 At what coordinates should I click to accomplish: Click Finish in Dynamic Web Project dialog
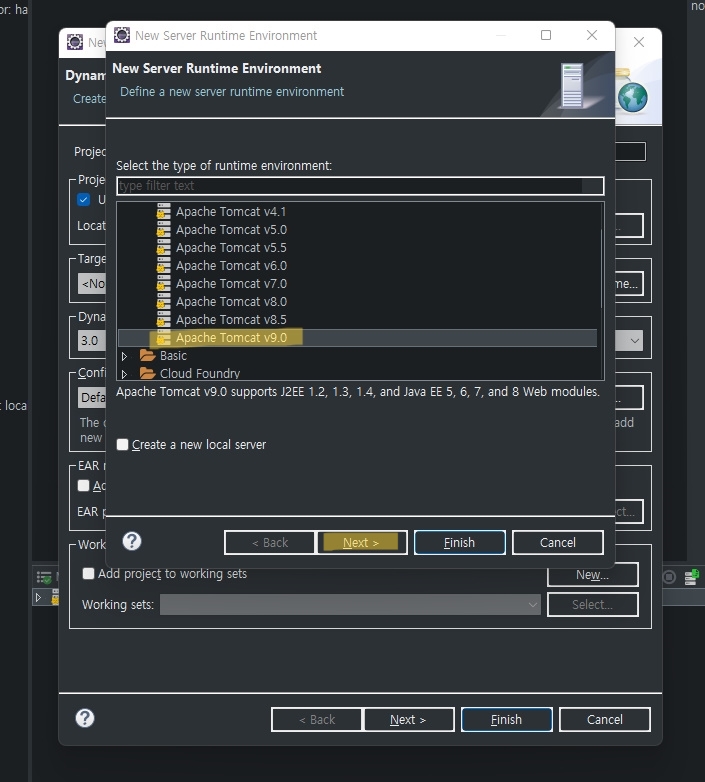(507, 720)
